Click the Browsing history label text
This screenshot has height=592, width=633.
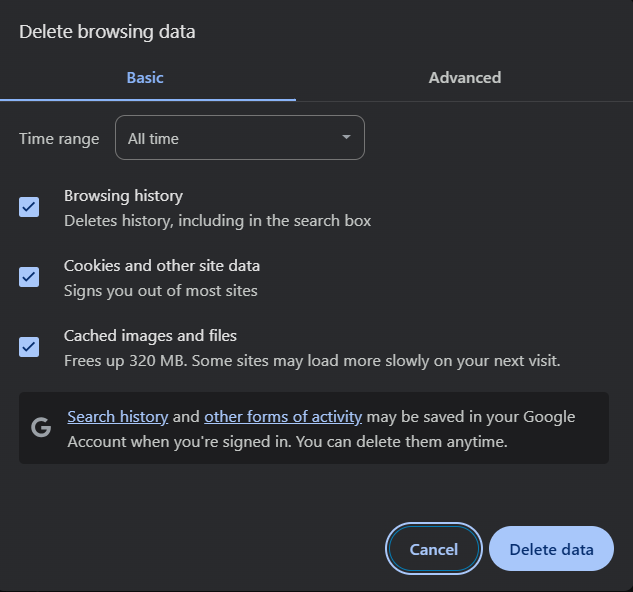[124, 196]
